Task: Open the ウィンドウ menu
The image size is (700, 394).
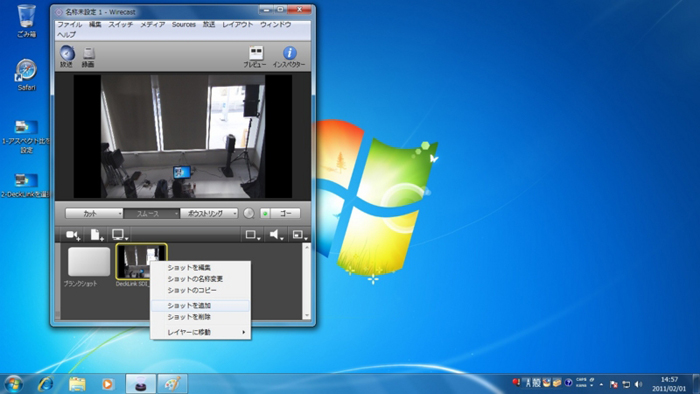Action: (x=275, y=25)
